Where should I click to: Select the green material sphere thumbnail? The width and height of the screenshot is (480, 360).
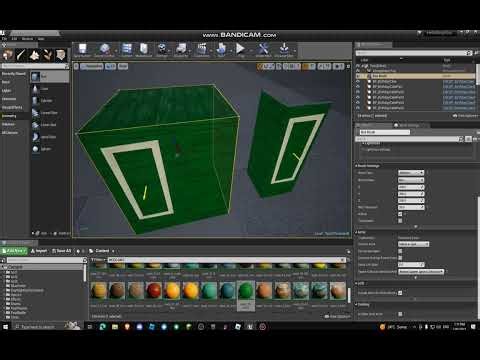pyautogui.click(x=246, y=290)
